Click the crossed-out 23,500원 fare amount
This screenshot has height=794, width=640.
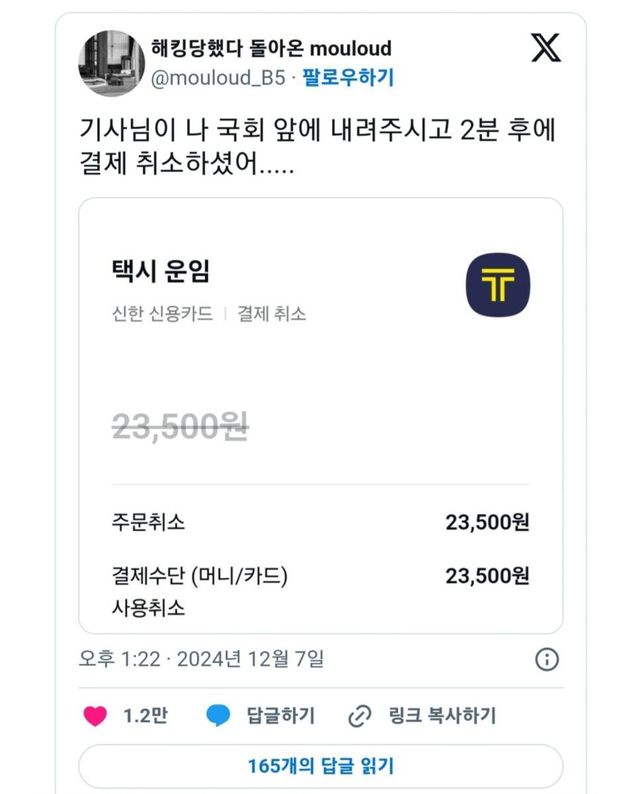tap(180, 427)
